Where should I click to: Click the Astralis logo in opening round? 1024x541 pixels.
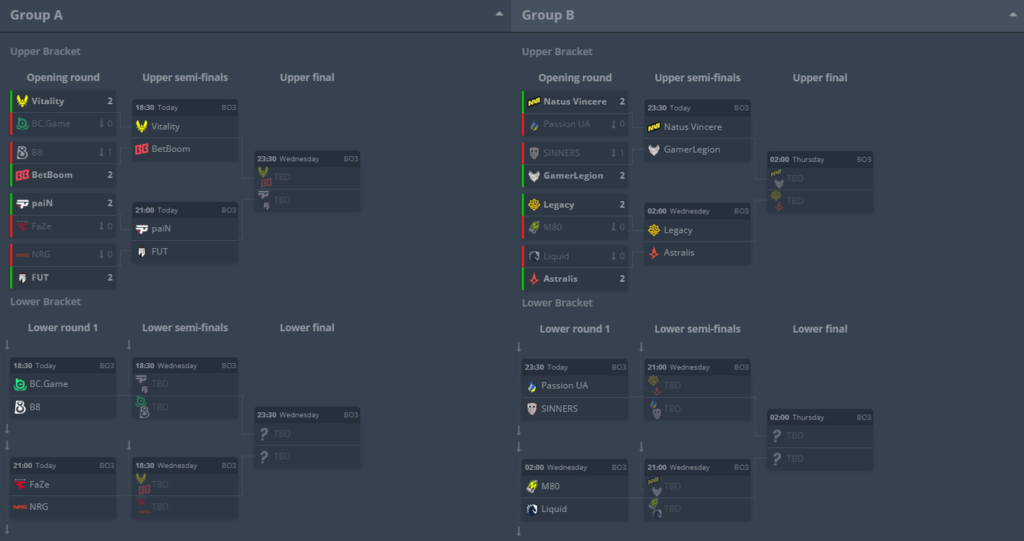(x=534, y=278)
